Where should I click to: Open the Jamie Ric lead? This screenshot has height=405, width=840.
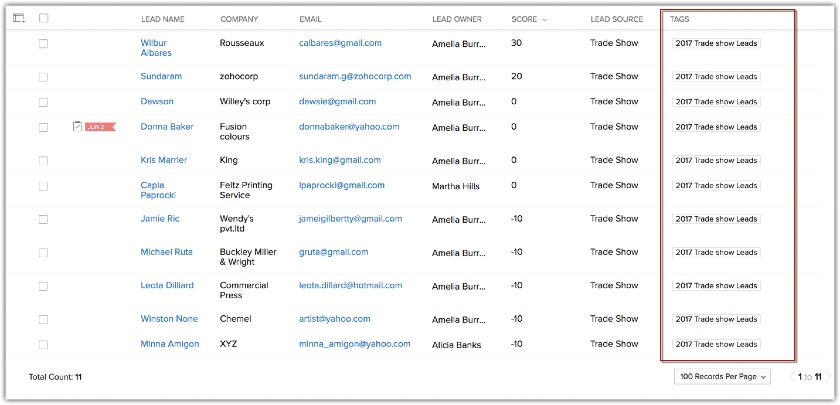160,219
